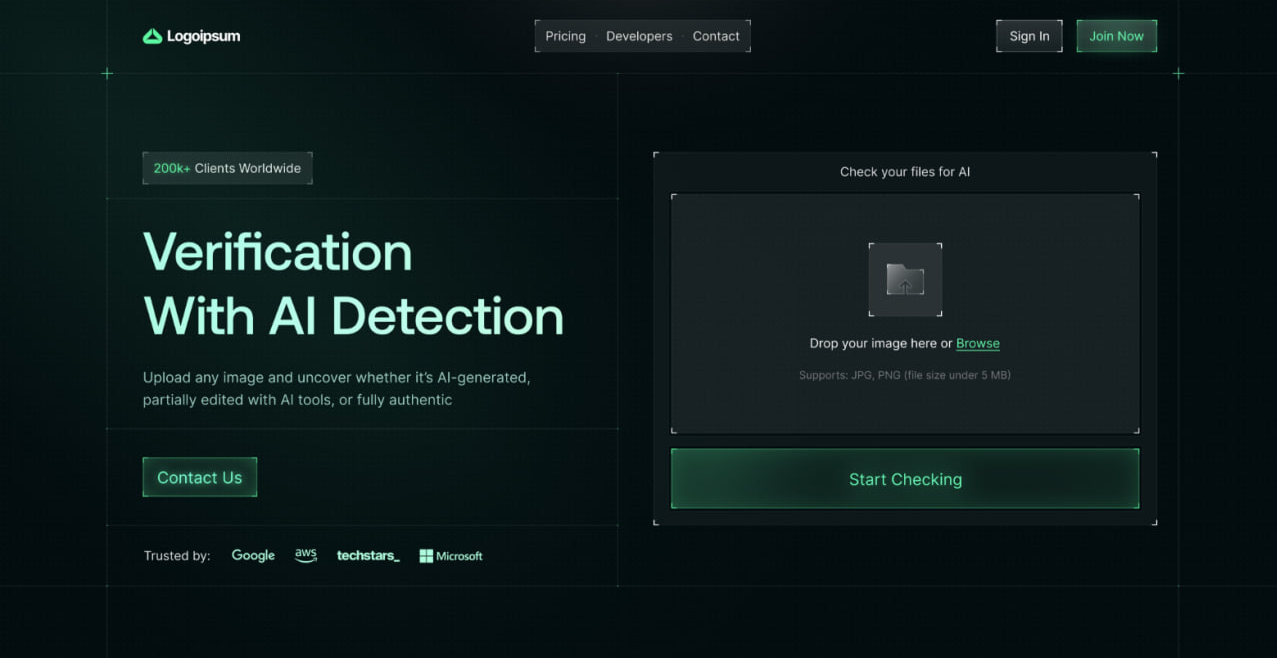This screenshot has width=1277, height=658.
Task: Click the Logoipsum brand name text
Action: [203, 37]
